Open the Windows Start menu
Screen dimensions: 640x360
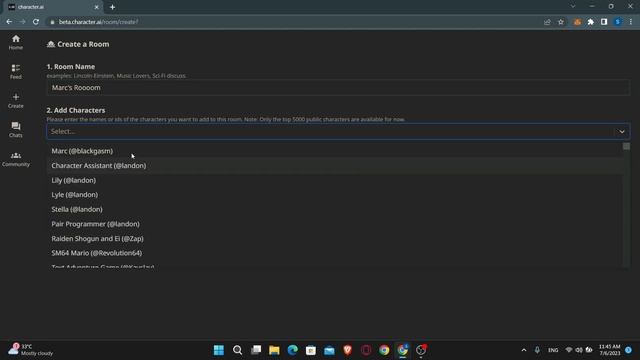click(x=219, y=350)
